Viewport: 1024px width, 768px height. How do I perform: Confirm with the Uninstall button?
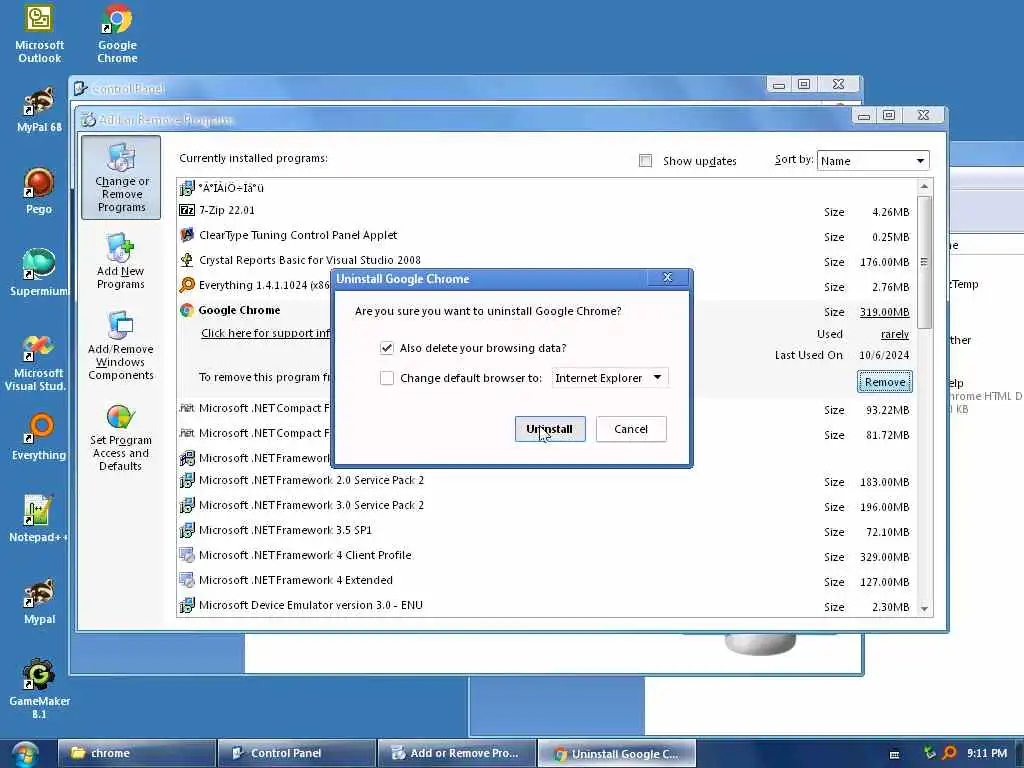point(550,429)
